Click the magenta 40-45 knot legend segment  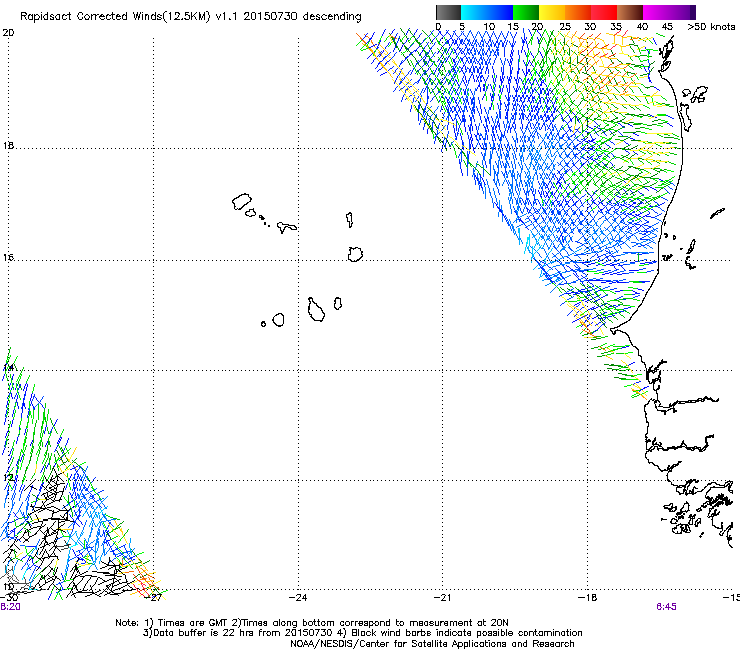tap(656, 12)
